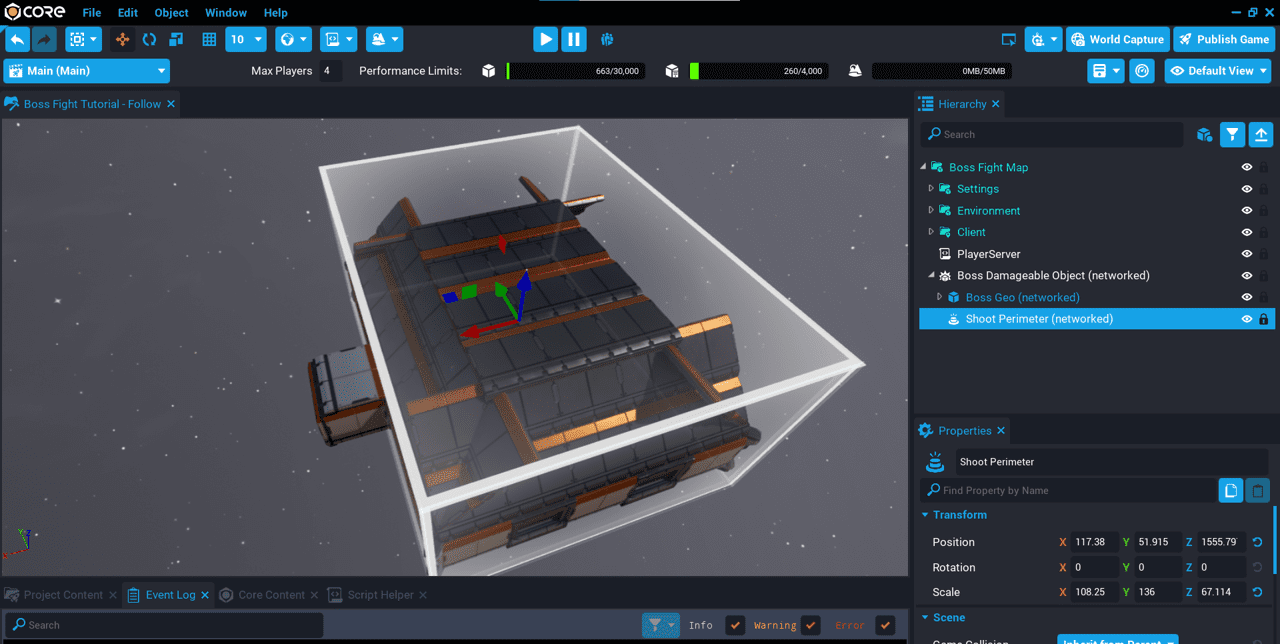The width and height of the screenshot is (1280, 644).
Task: Open the Object menu
Action: point(171,13)
